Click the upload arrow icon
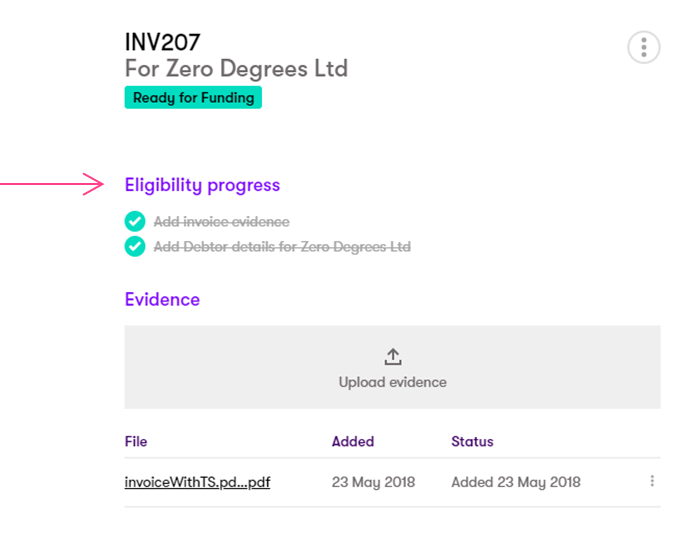This screenshot has width=685, height=550. click(x=392, y=357)
